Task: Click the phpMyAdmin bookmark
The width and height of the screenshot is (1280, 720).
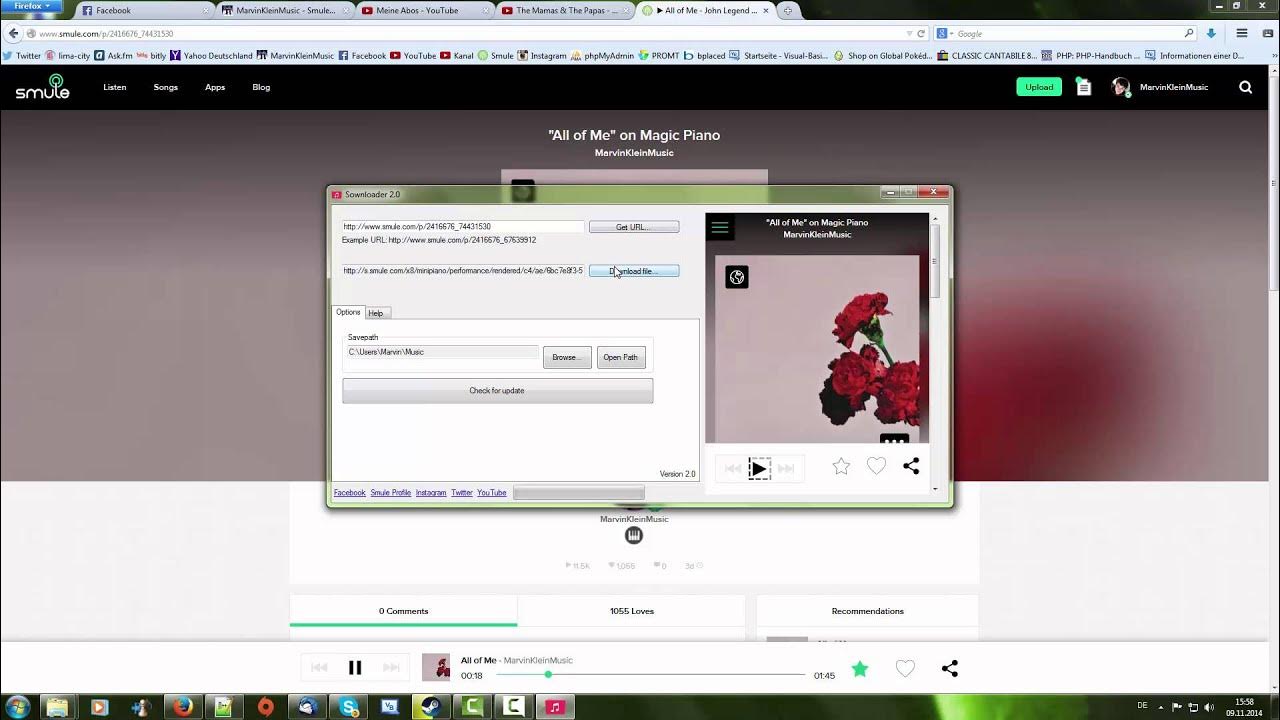Action: click(602, 56)
